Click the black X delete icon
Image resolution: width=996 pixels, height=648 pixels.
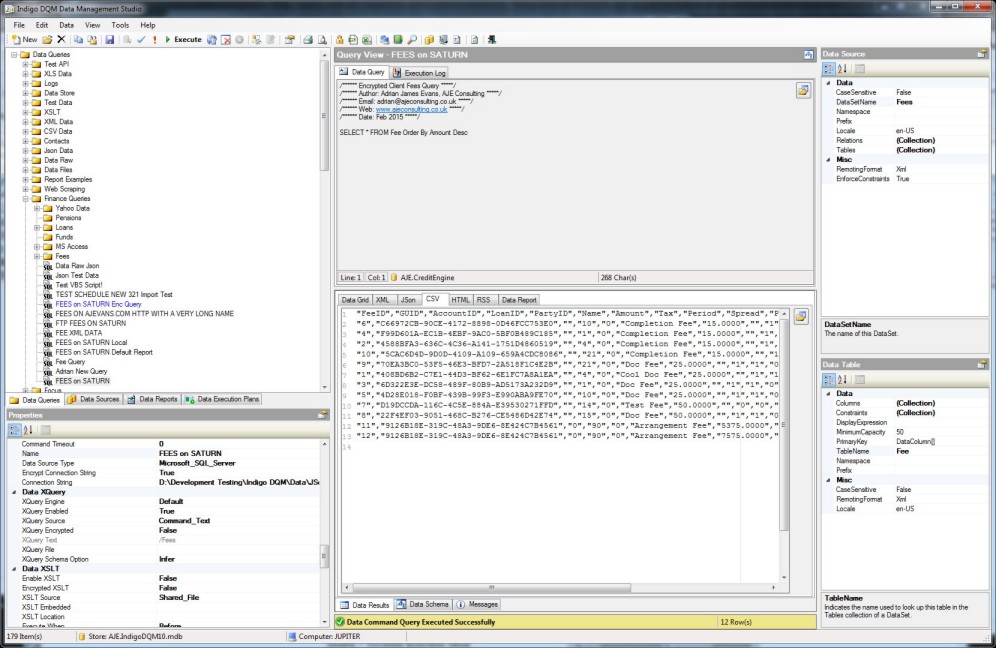(x=62, y=40)
